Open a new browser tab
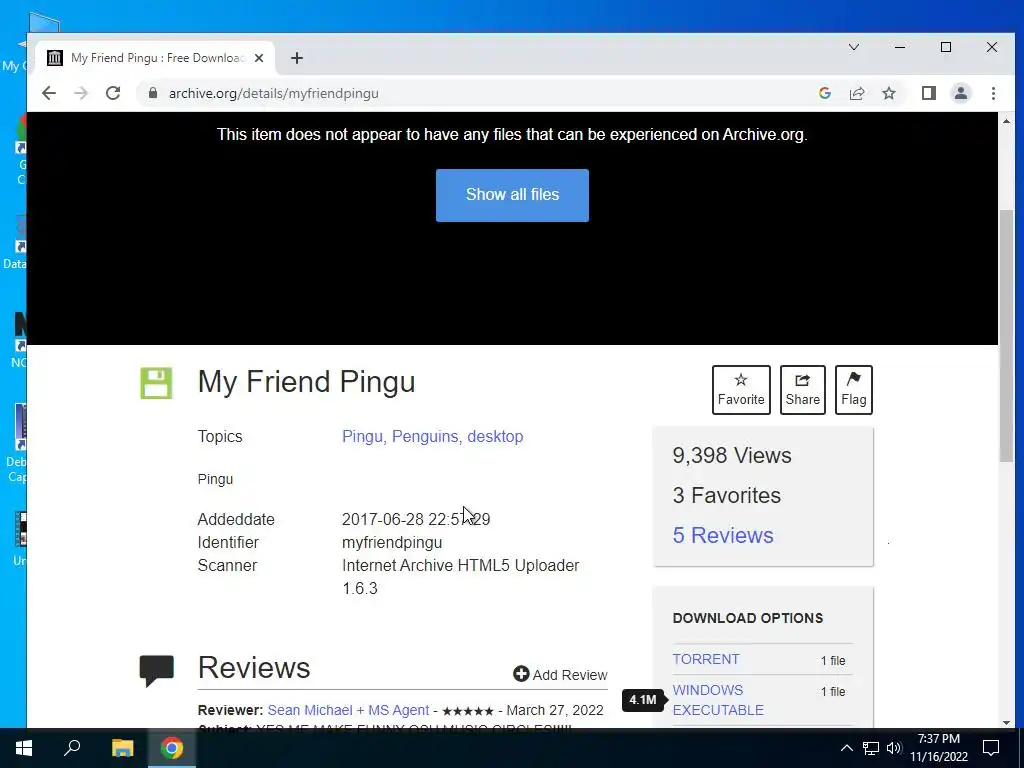1024x768 pixels. point(297,58)
